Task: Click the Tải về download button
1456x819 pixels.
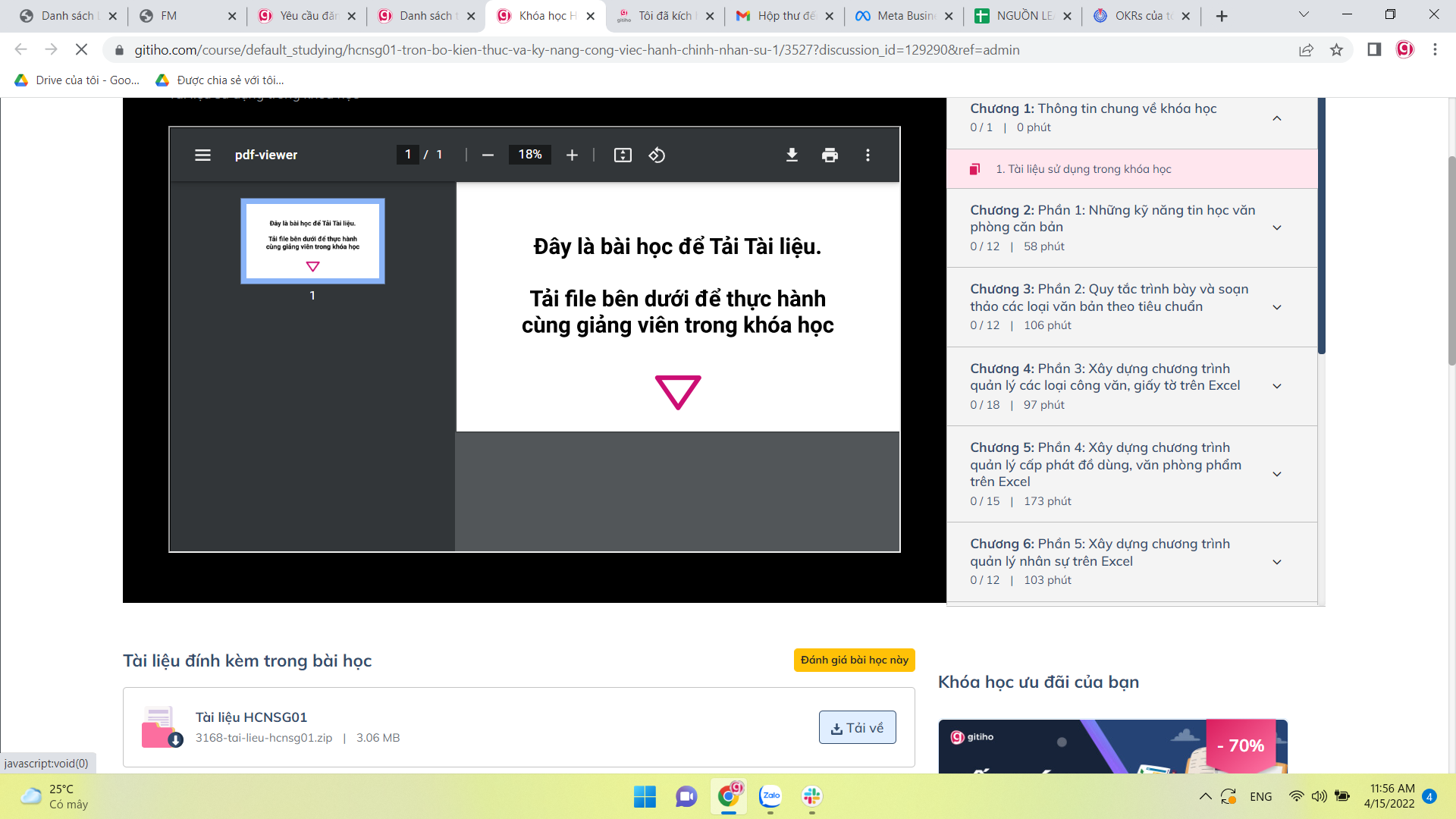Action: pyautogui.click(x=857, y=727)
